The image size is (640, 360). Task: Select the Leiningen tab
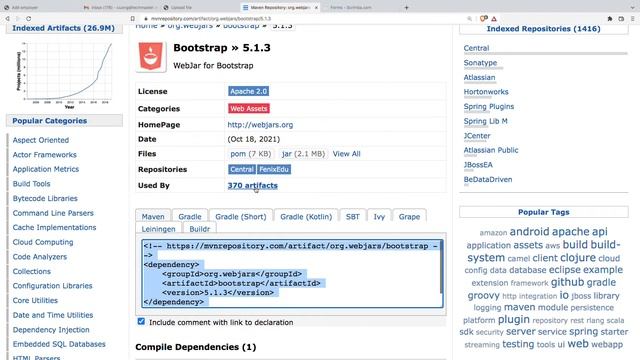point(158,229)
